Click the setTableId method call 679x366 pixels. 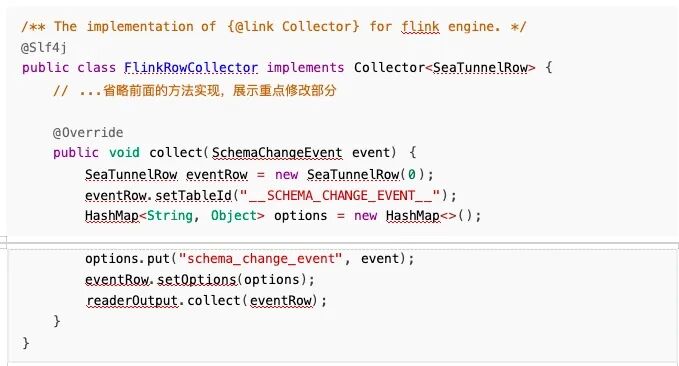point(194,195)
